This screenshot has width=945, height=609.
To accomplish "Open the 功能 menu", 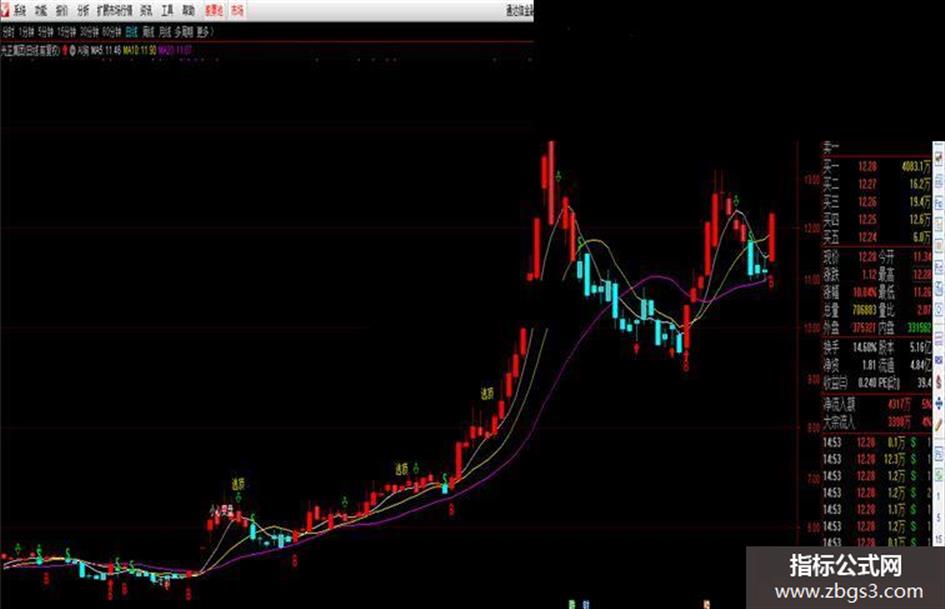I will click(x=40, y=10).
